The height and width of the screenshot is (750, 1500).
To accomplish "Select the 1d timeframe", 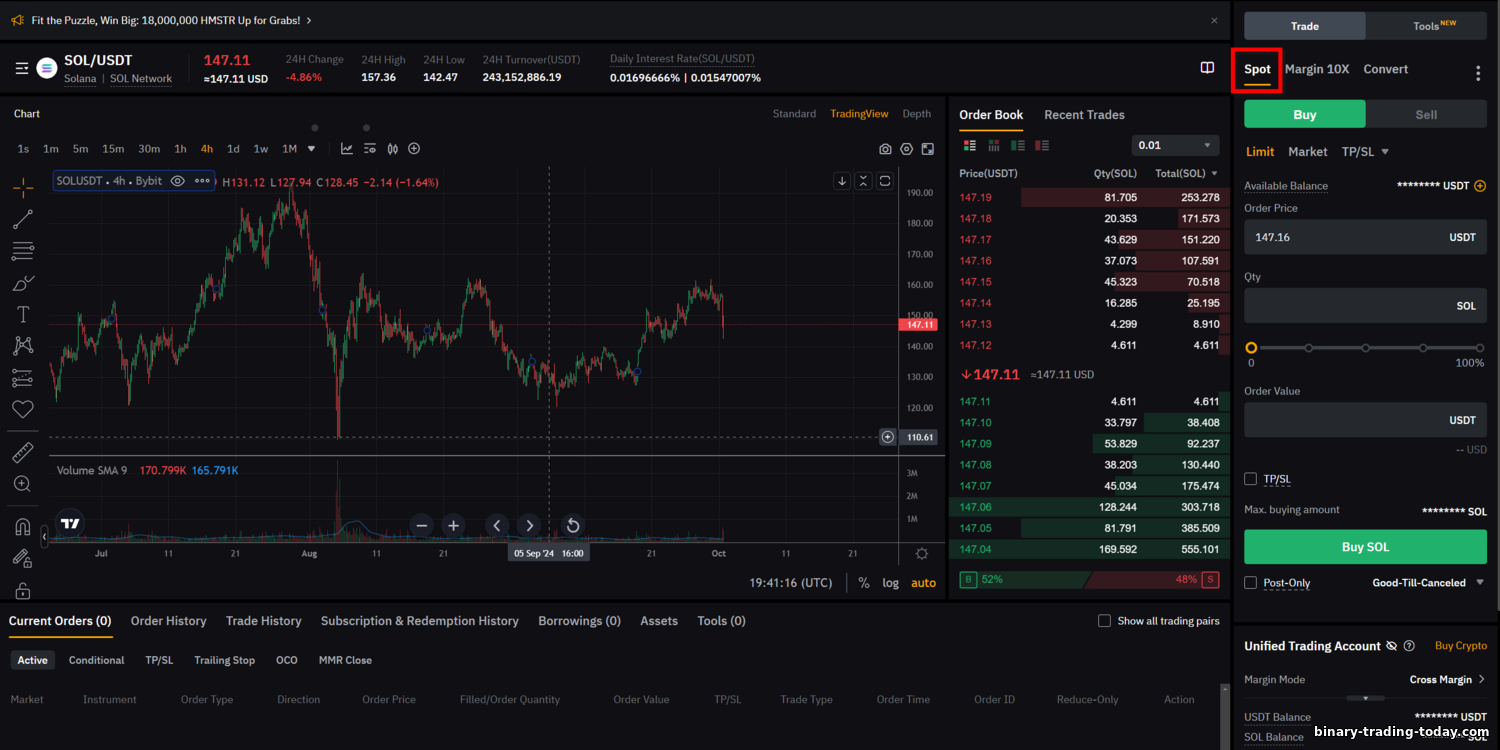I will point(233,149).
